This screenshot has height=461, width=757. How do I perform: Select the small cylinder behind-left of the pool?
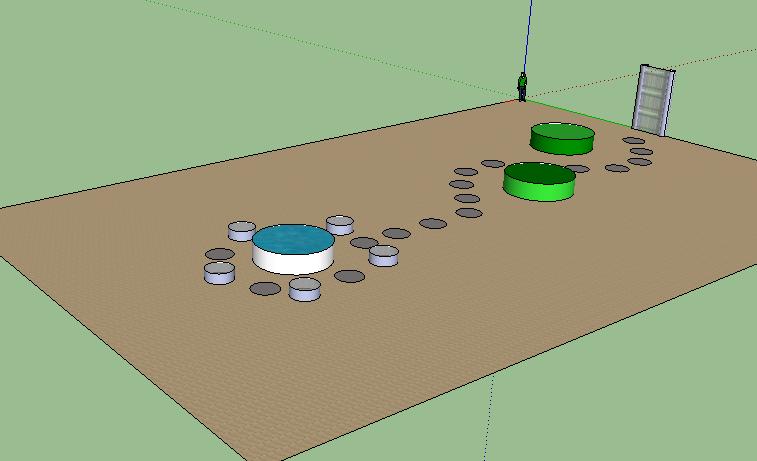(x=241, y=231)
